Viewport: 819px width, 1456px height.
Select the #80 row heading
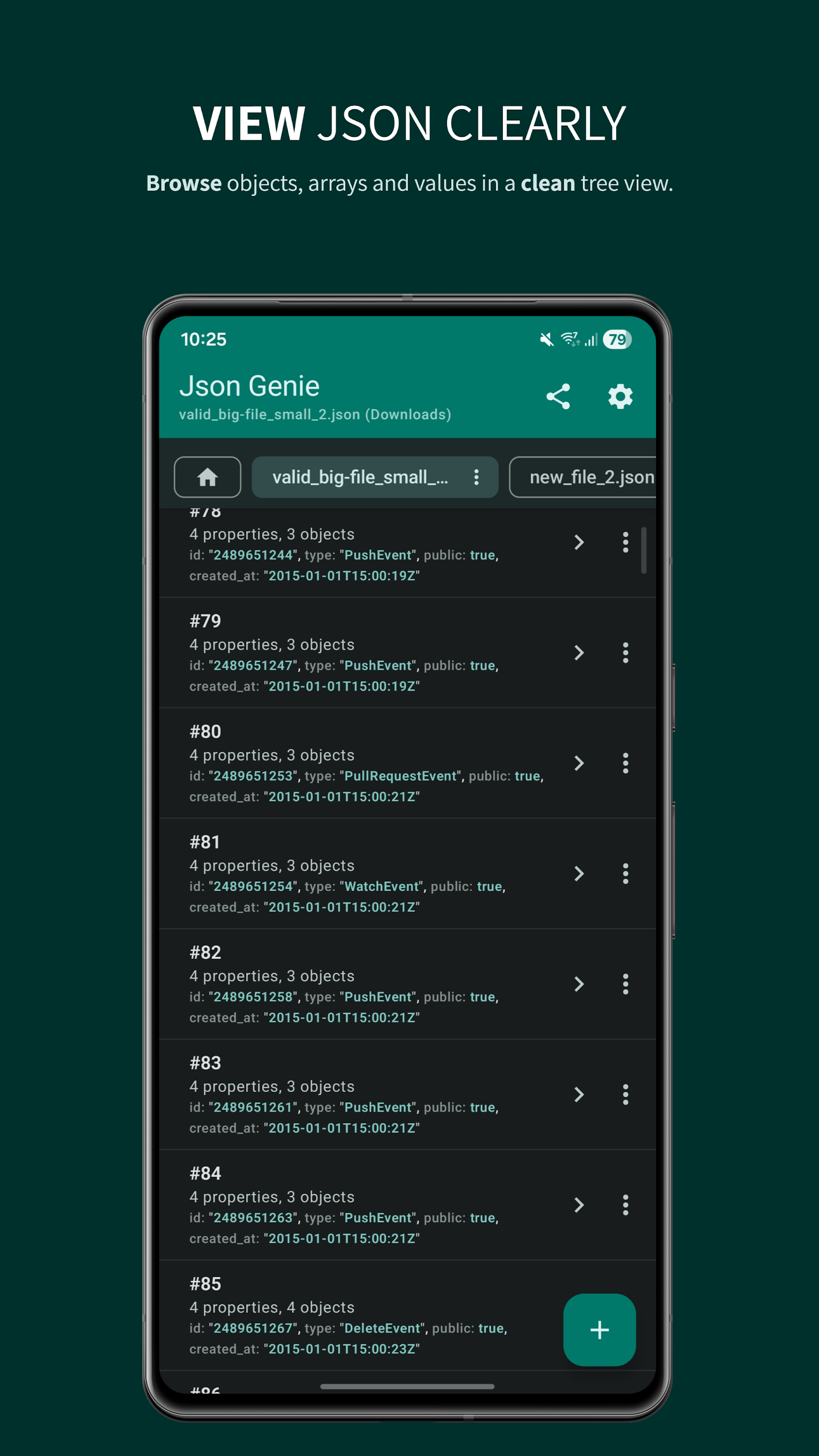205,731
